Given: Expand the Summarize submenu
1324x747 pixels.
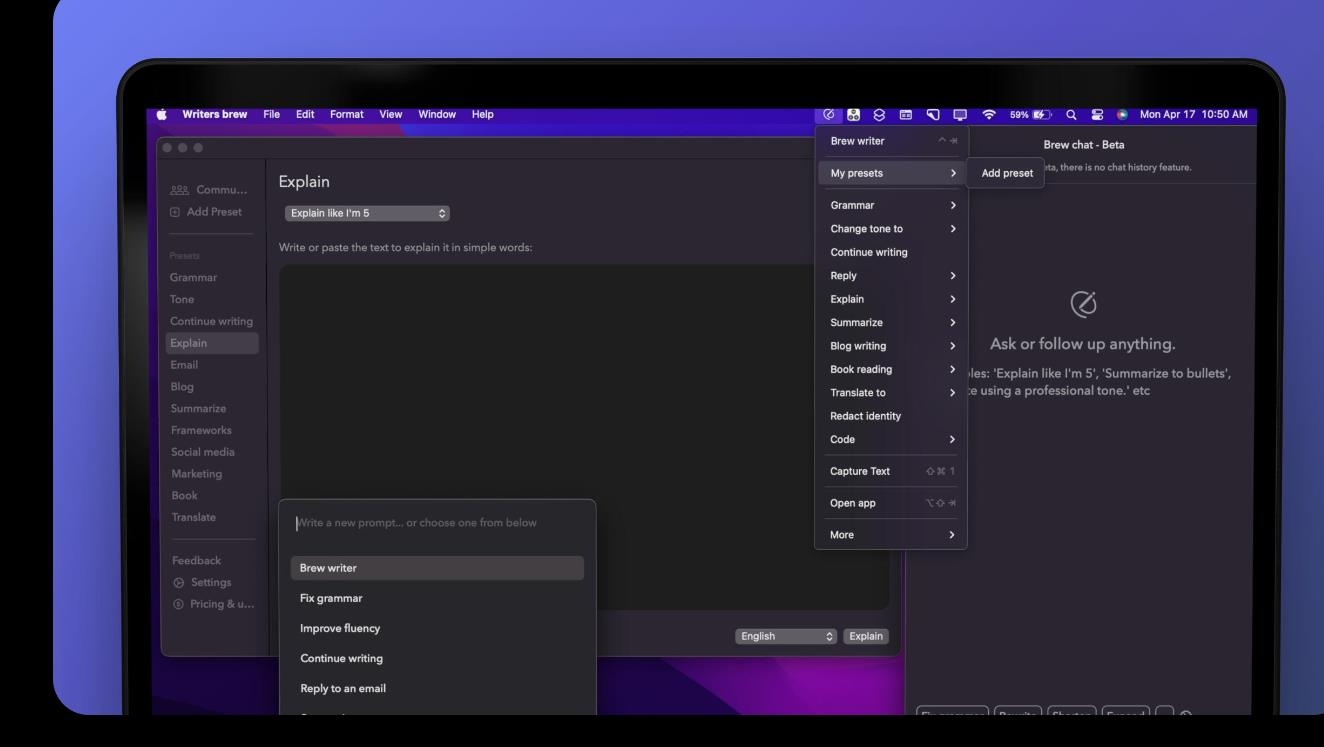Looking at the screenshot, I should point(891,322).
